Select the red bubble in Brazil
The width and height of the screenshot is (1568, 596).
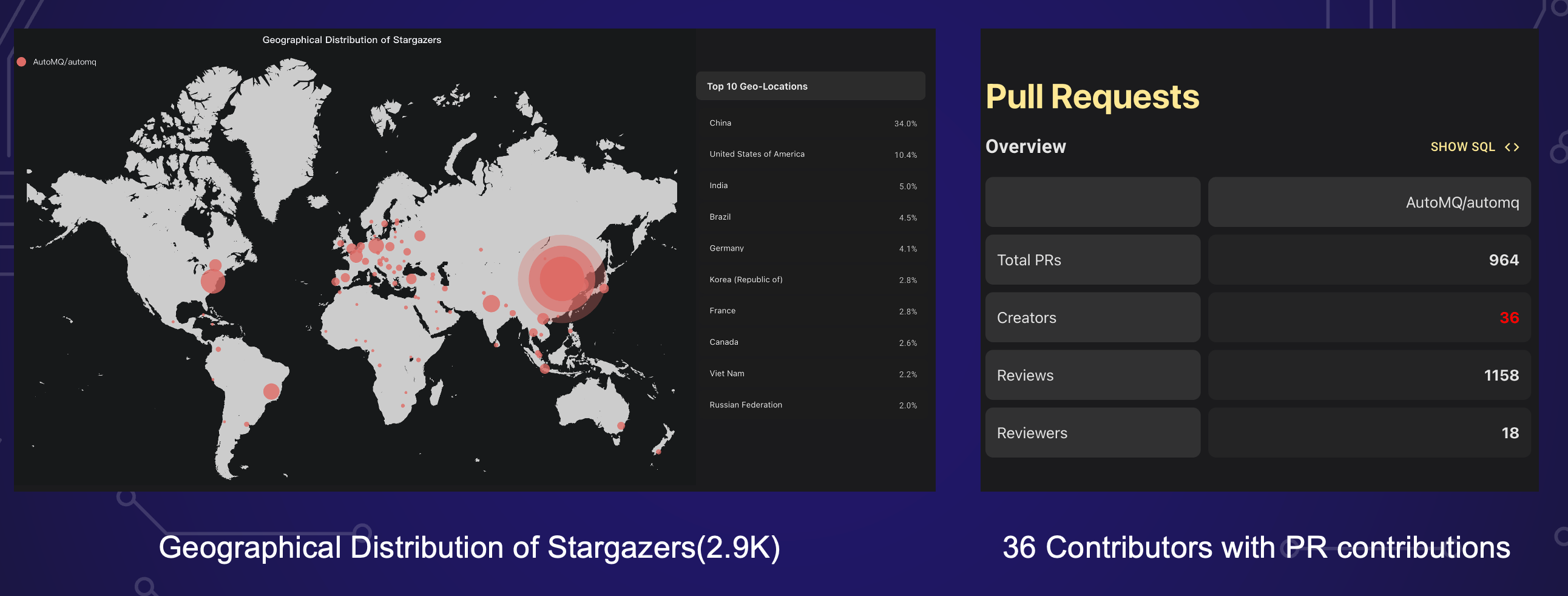(271, 391)
